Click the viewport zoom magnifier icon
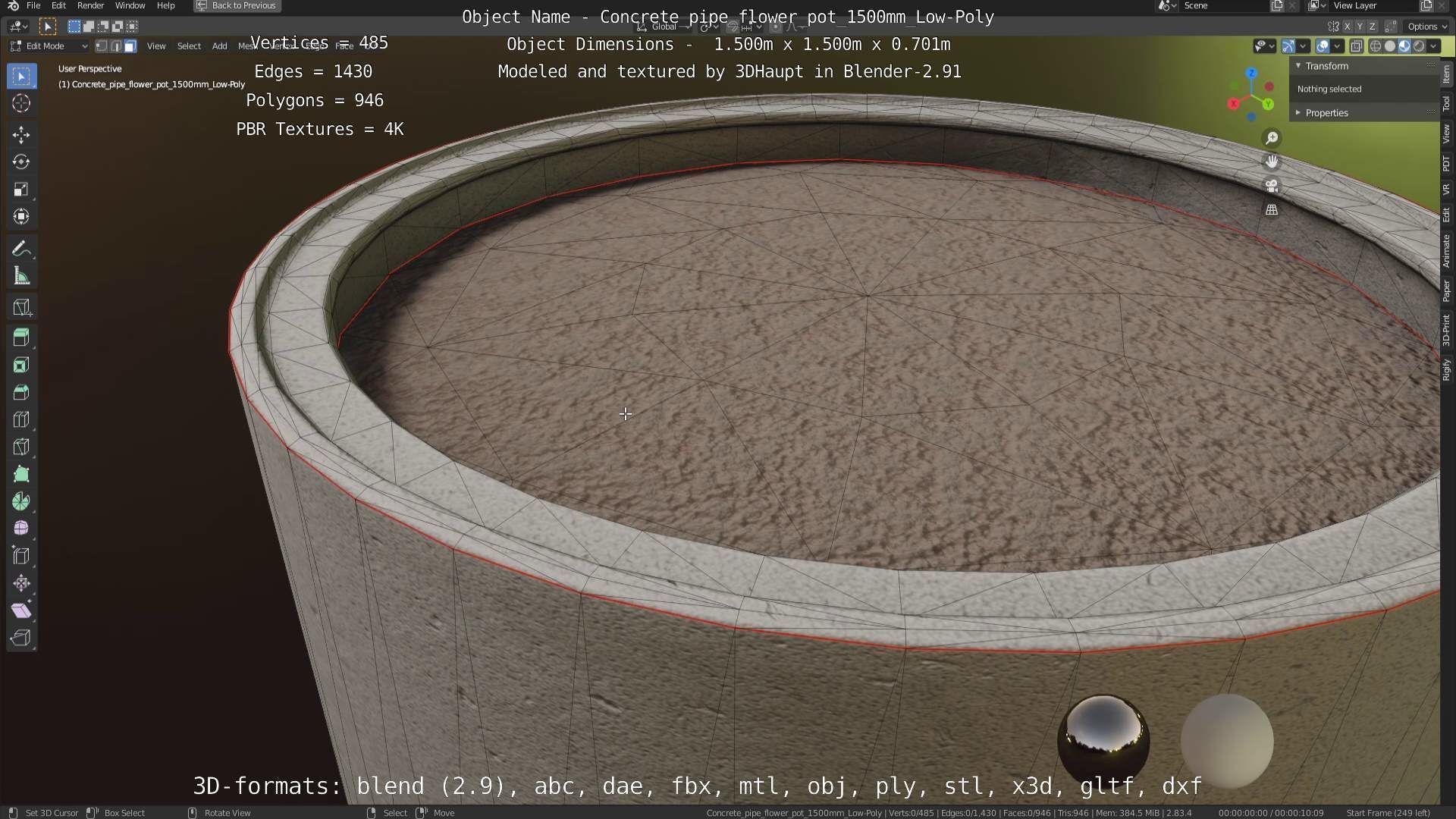The width and height of the screenshot is (1456, 819). pos(1272,138)
